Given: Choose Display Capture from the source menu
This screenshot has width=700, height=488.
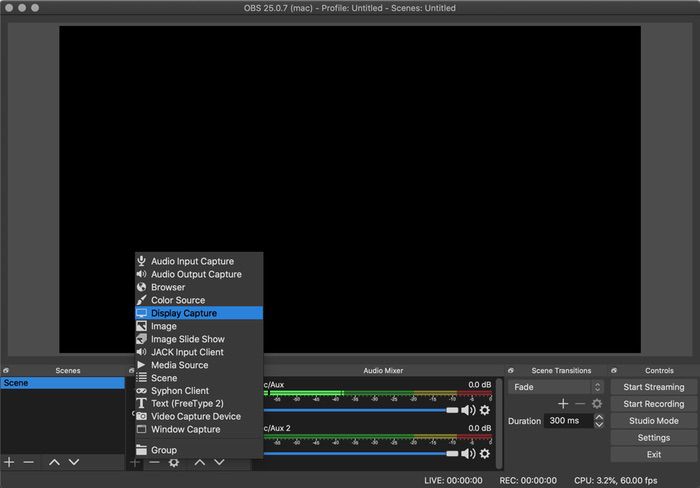Looking at the screenshot, I should click(184, 313).
